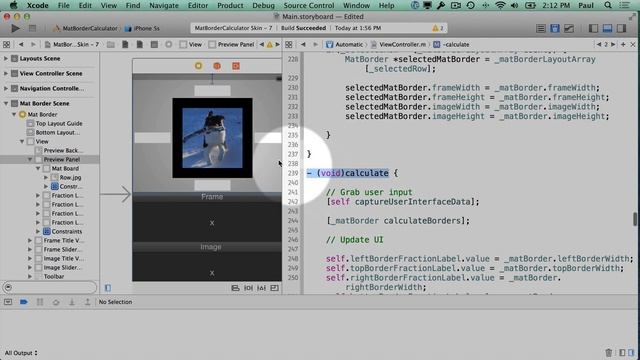Image resolution: width=640 pixels, height=360 pixels.
Task: Open the All Output dropdown
Action: coord(21,353)
